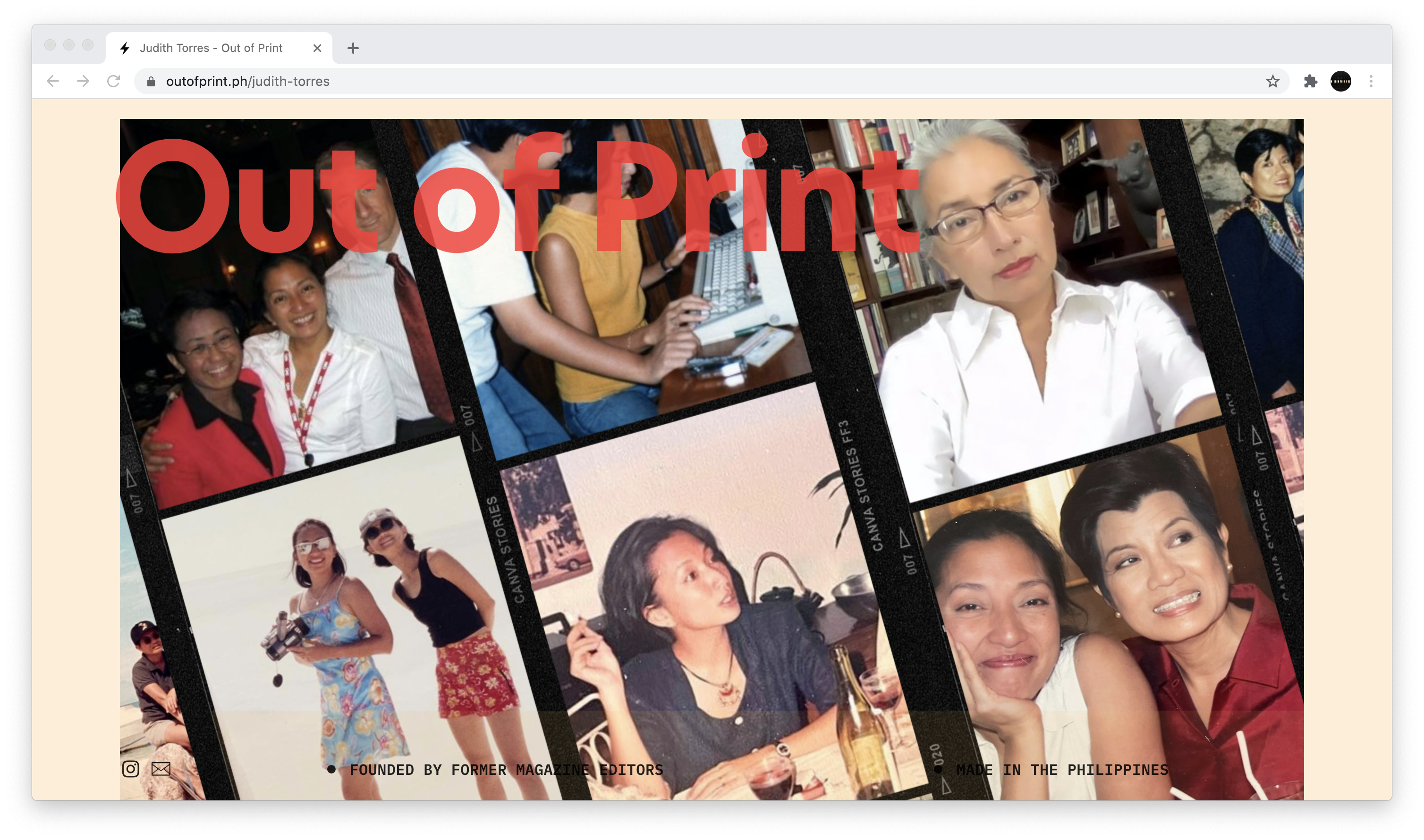Open the Instagram icon link

pyautogui.click(x=130, y=769)
